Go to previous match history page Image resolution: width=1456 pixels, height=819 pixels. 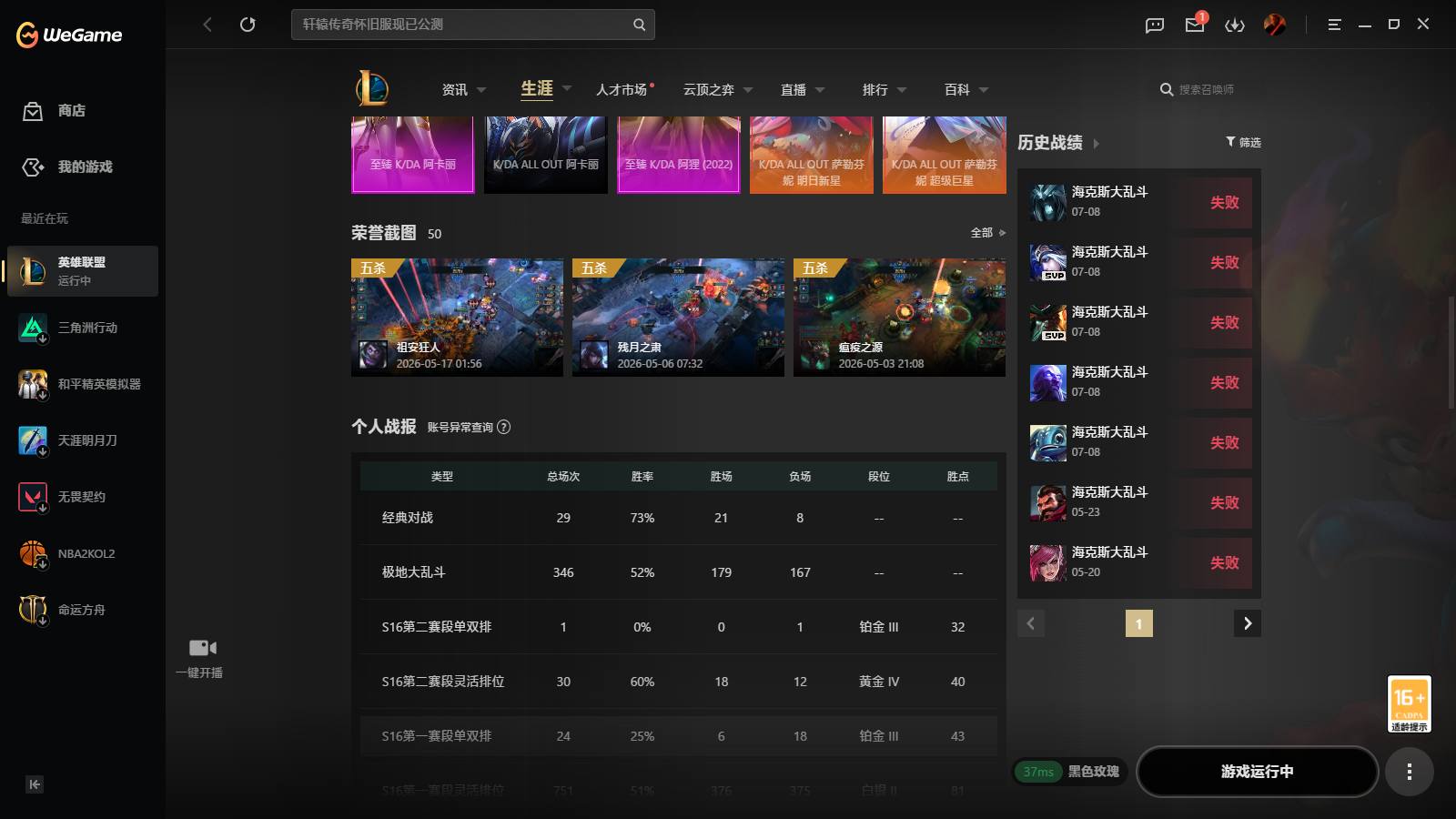tap(1031, 623)
